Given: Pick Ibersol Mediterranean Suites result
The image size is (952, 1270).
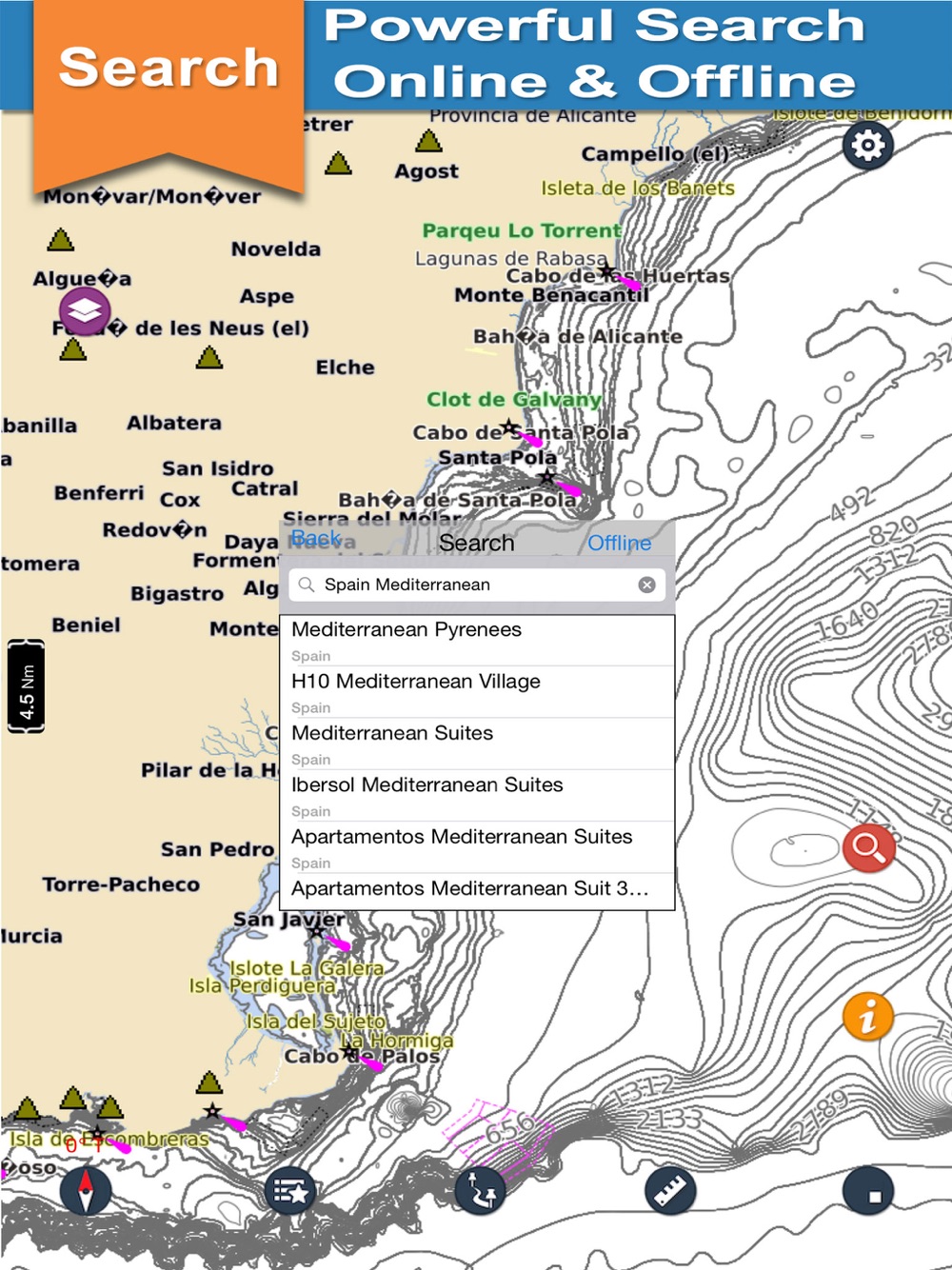Looking at the screenshot, I should (477, 796).
